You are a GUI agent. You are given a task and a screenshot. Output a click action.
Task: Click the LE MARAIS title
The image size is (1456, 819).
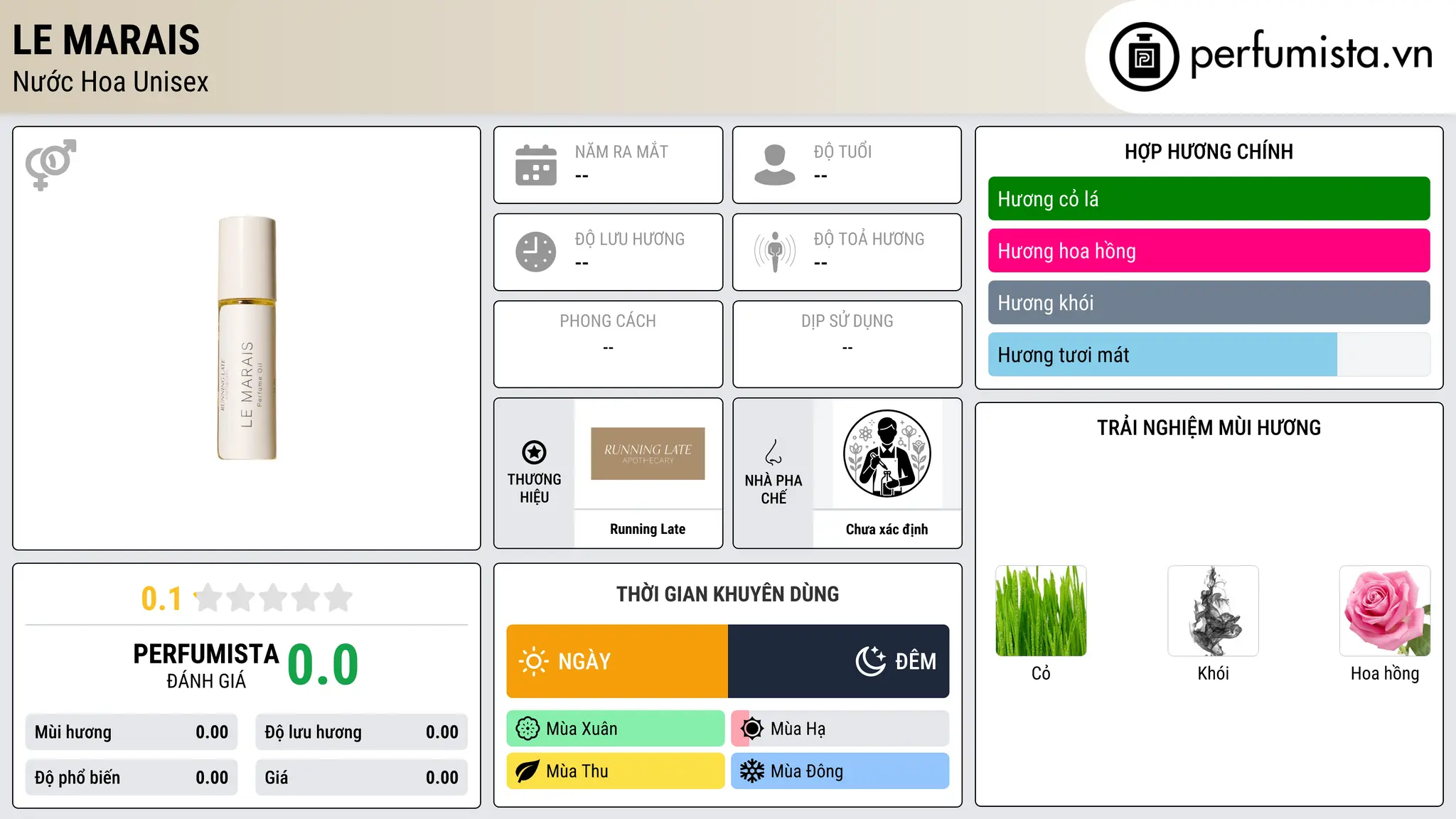pyautogui.click(x=107, y=40)
